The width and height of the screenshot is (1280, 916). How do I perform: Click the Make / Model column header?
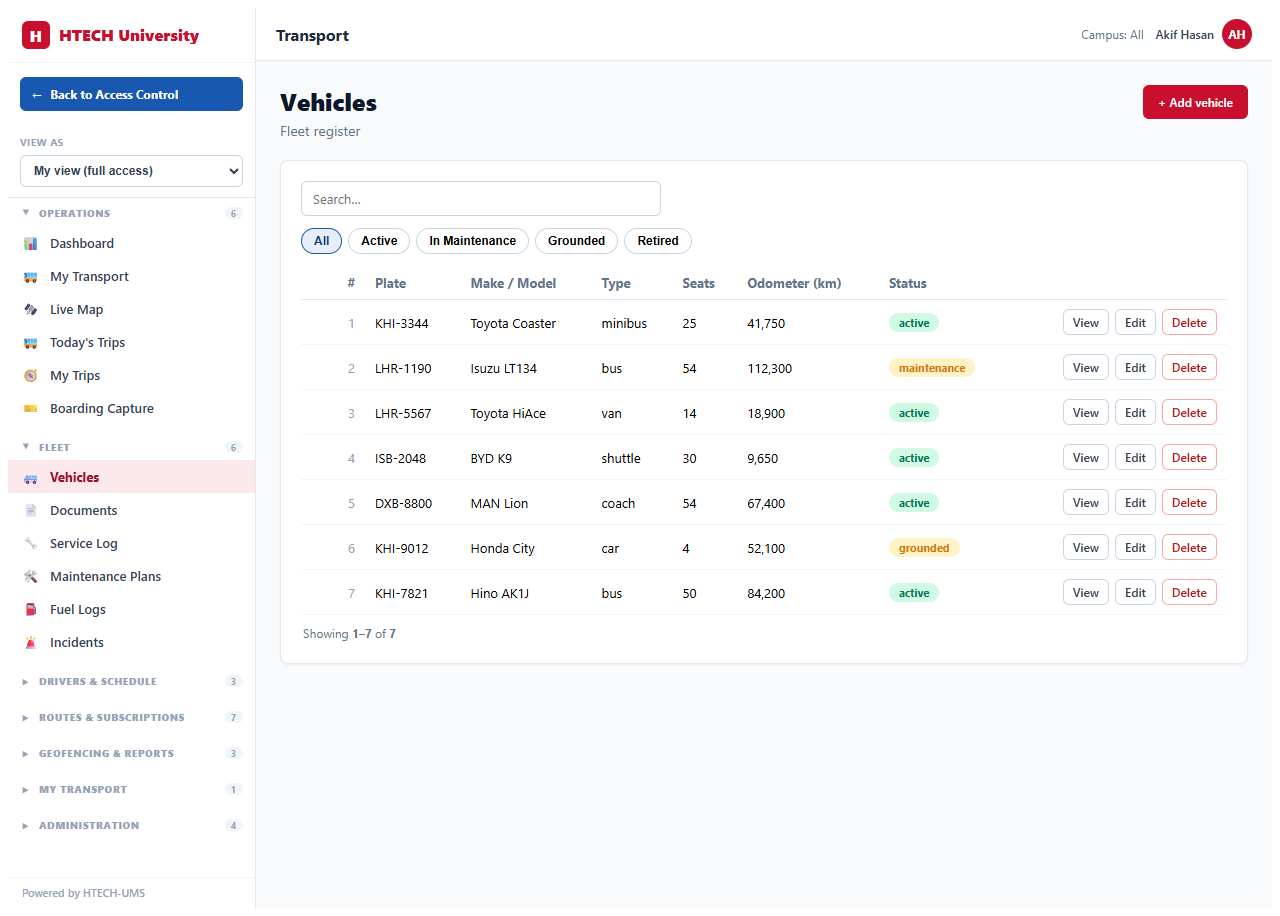pyautogui.click(x=513, y=283)
